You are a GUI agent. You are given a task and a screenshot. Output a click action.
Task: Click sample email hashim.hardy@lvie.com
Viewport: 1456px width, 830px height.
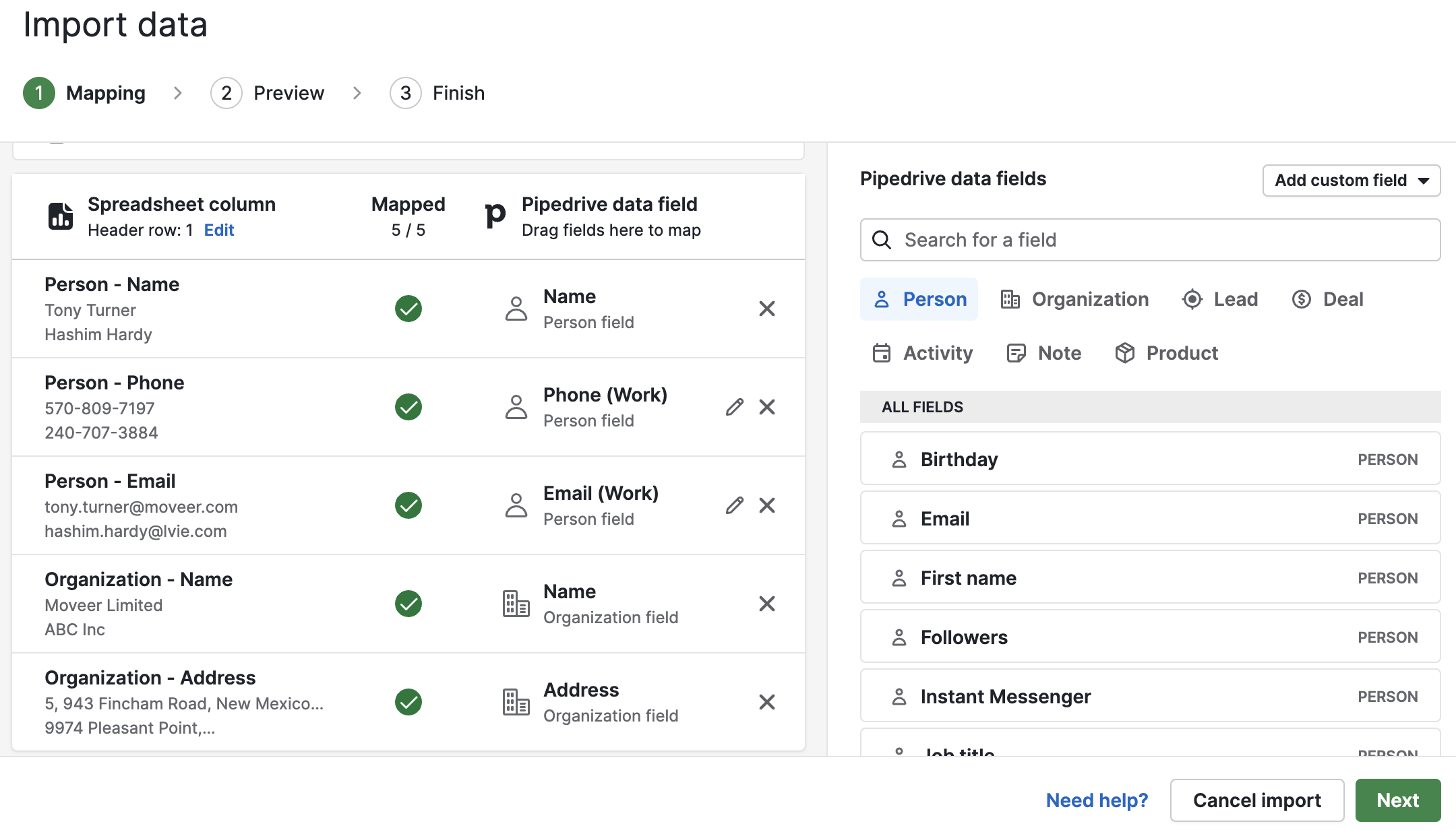135,531
